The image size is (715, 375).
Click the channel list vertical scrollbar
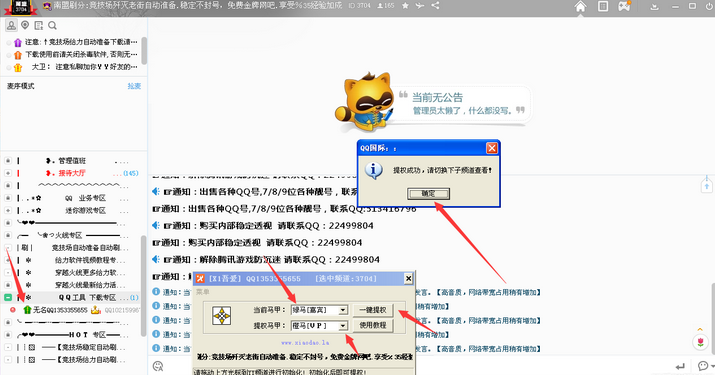tap(144, 283)
